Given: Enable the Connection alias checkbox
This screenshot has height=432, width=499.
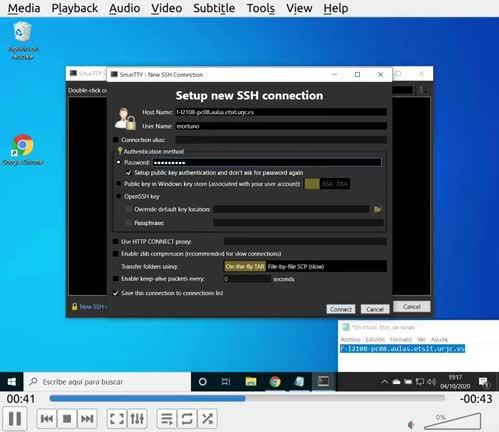Looking at the screenshot, I should click(116, 140).
